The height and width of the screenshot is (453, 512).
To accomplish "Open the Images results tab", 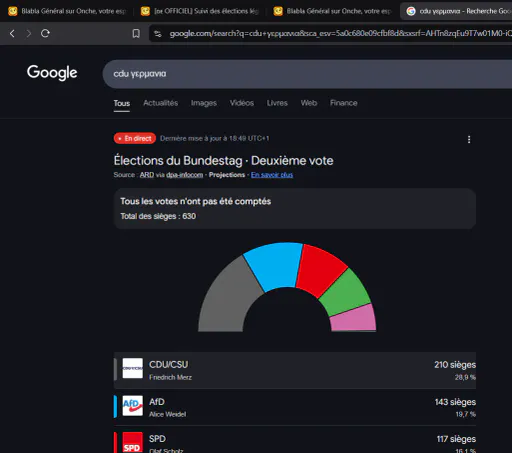I will click(204, 103).
